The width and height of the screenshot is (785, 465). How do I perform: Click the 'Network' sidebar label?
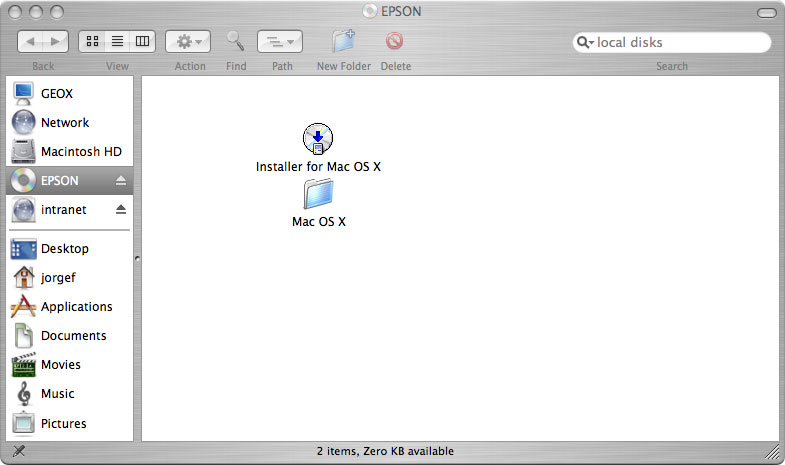tap(65, 123)
